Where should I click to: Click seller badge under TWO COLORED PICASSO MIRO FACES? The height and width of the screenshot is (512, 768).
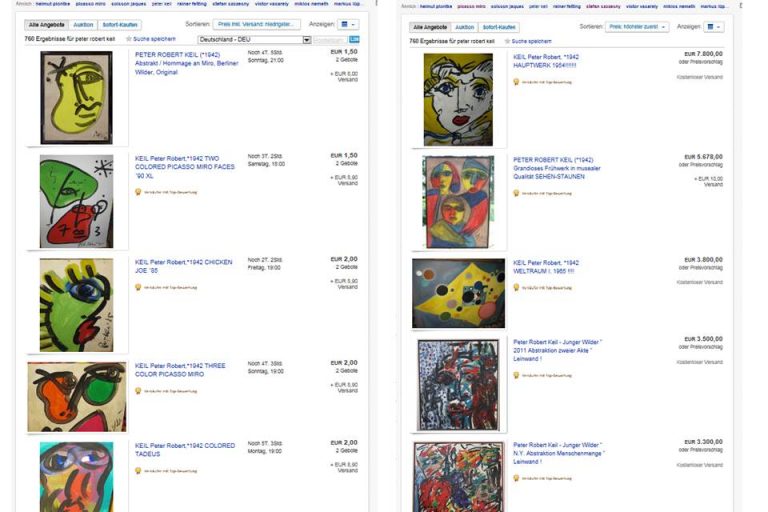(x=138, y=192)
